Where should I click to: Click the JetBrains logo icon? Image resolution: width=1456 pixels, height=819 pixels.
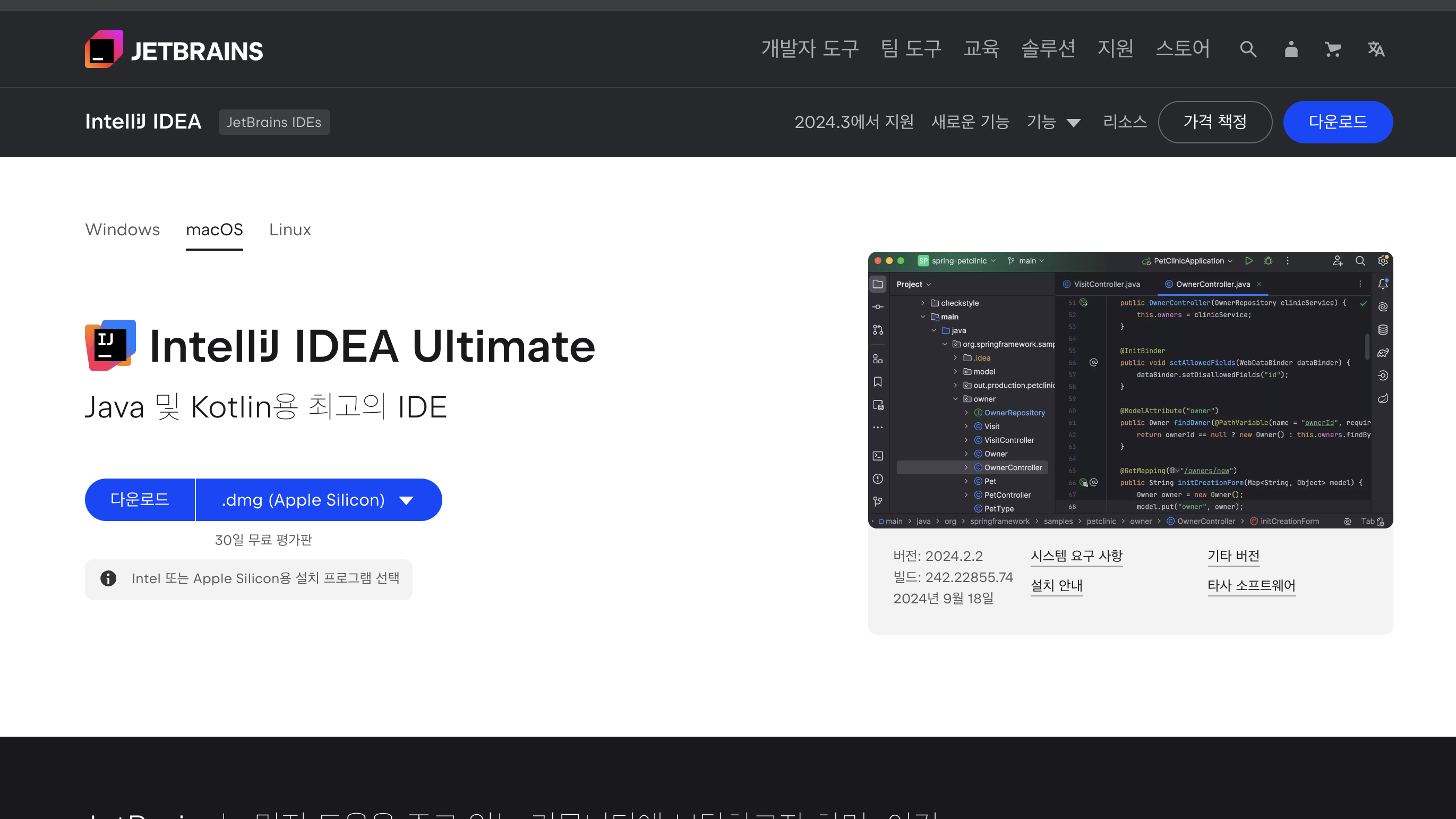104,49
